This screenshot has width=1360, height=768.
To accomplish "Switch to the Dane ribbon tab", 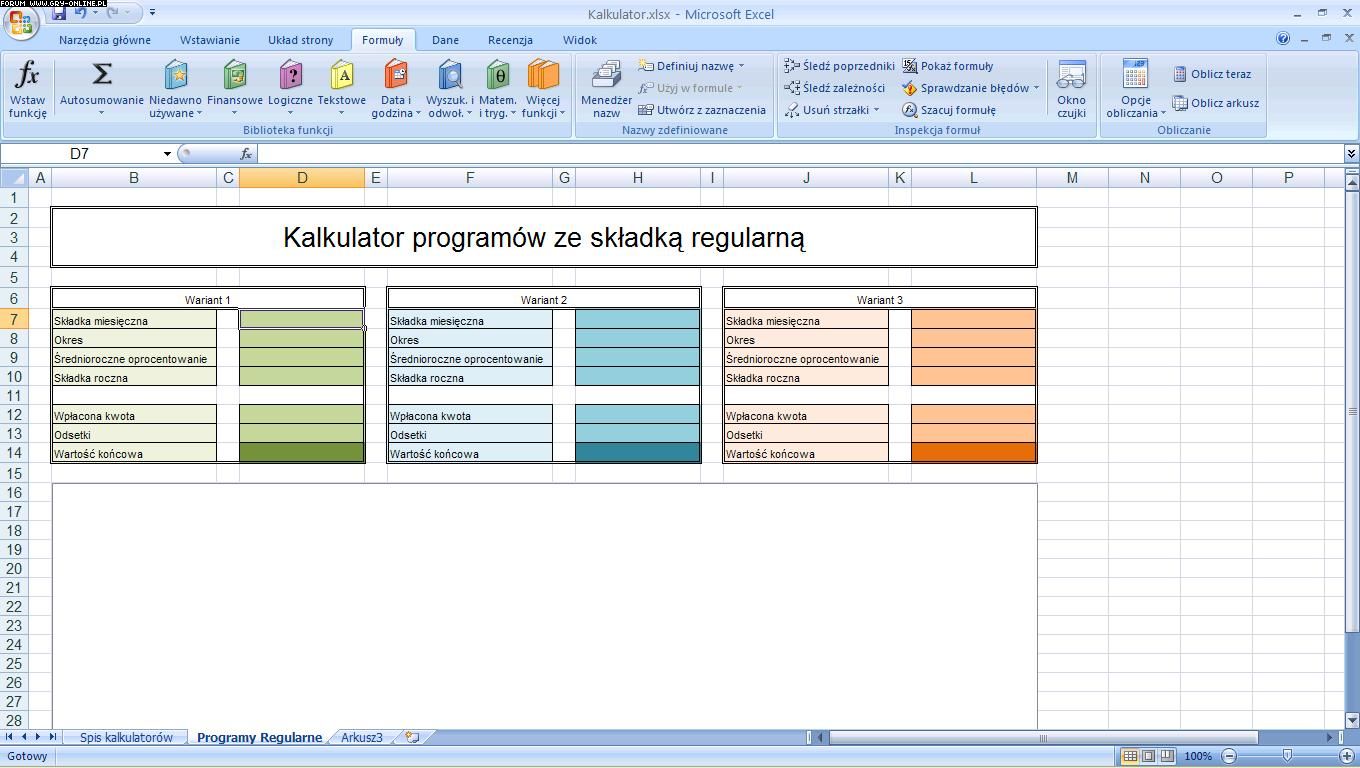I will [x=445, y=40].
